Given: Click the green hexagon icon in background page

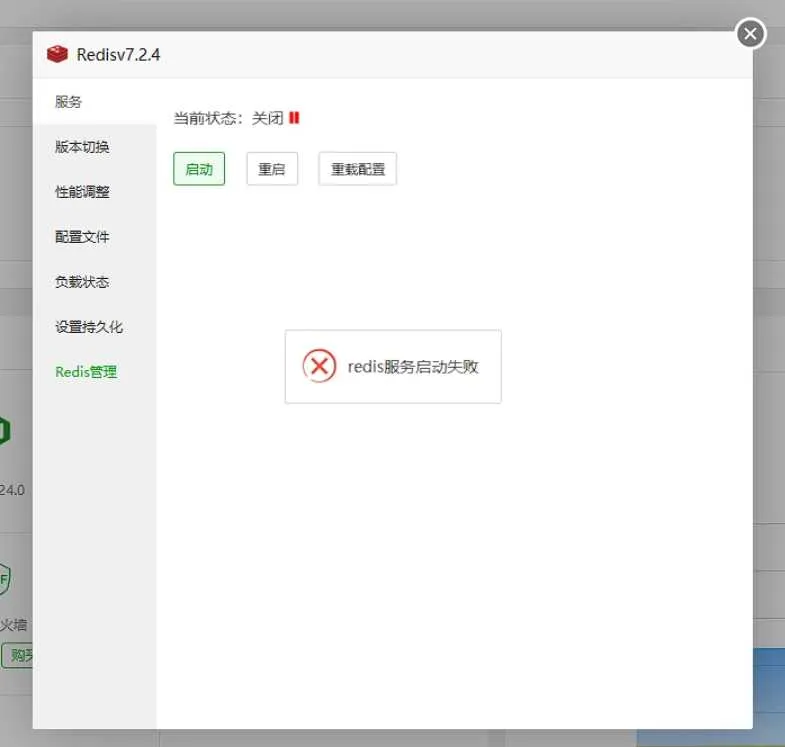Looking at the screenshot, I should (x=5, y=430).
